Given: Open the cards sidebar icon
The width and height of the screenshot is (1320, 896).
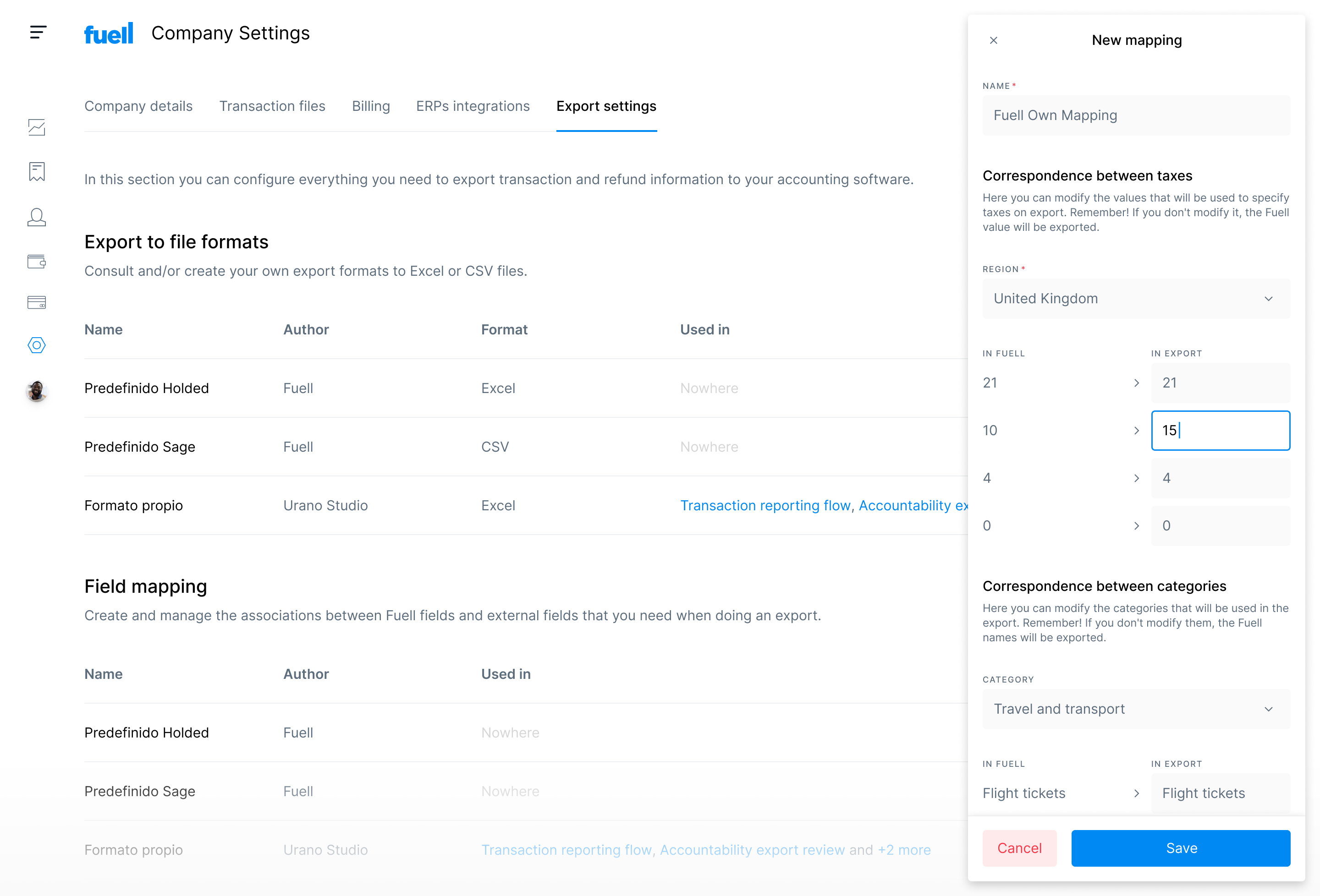Looking at the screenshot, I should tap(37, 302).
